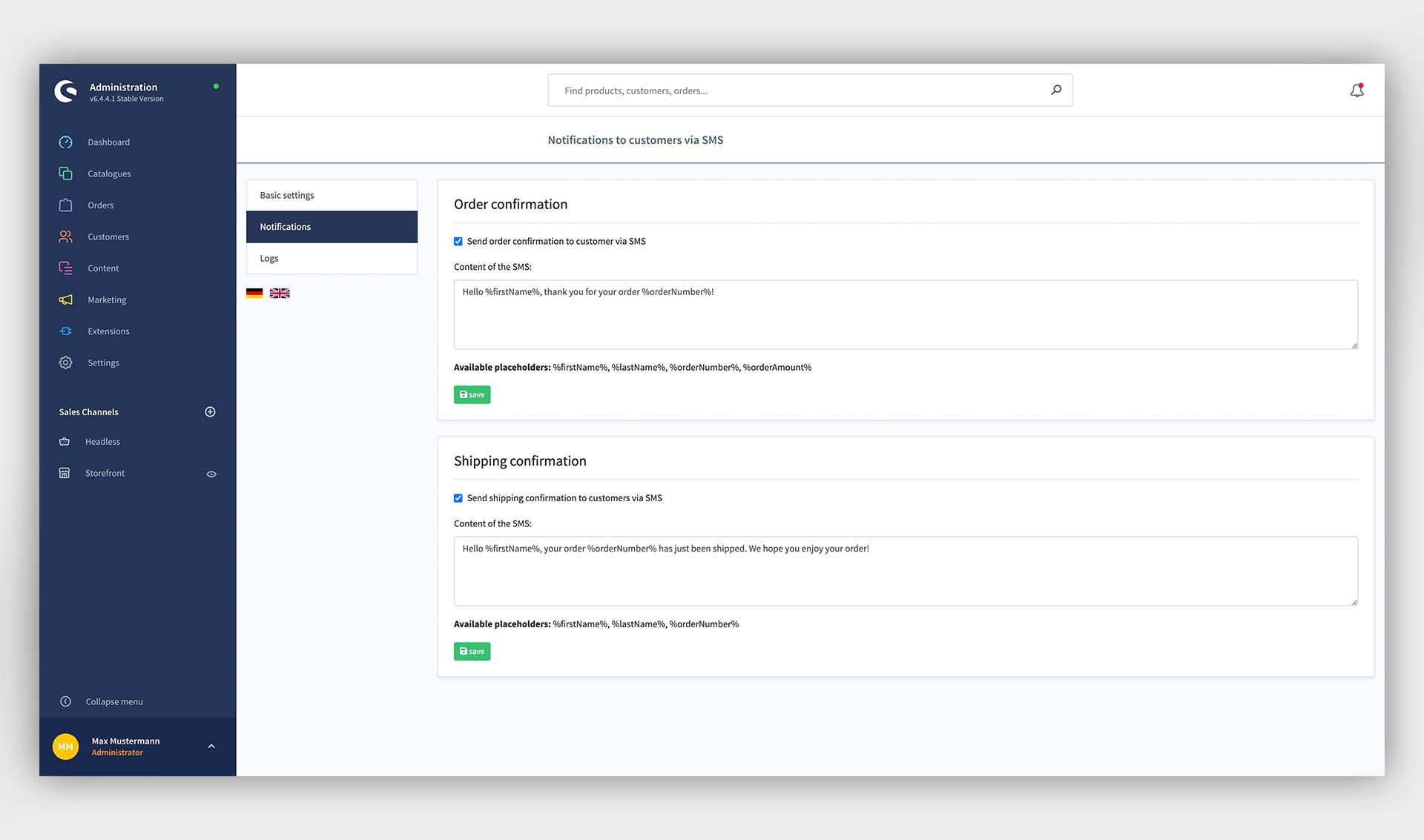Click the Settings gear icon in sidebar
This screenshot has height=840, width=1424.
click(65, 362)
